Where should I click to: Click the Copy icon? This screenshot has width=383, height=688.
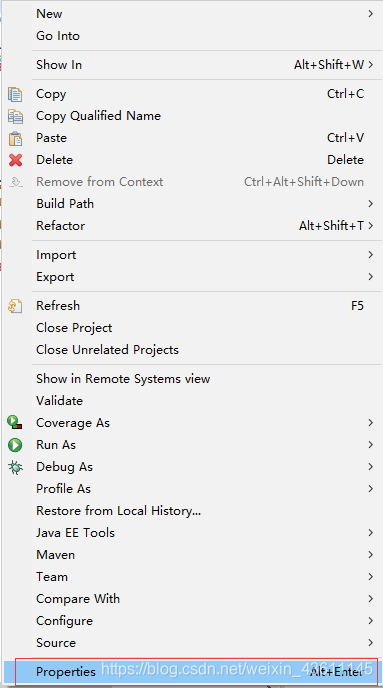pyautogui.click(x=15, y=94)
